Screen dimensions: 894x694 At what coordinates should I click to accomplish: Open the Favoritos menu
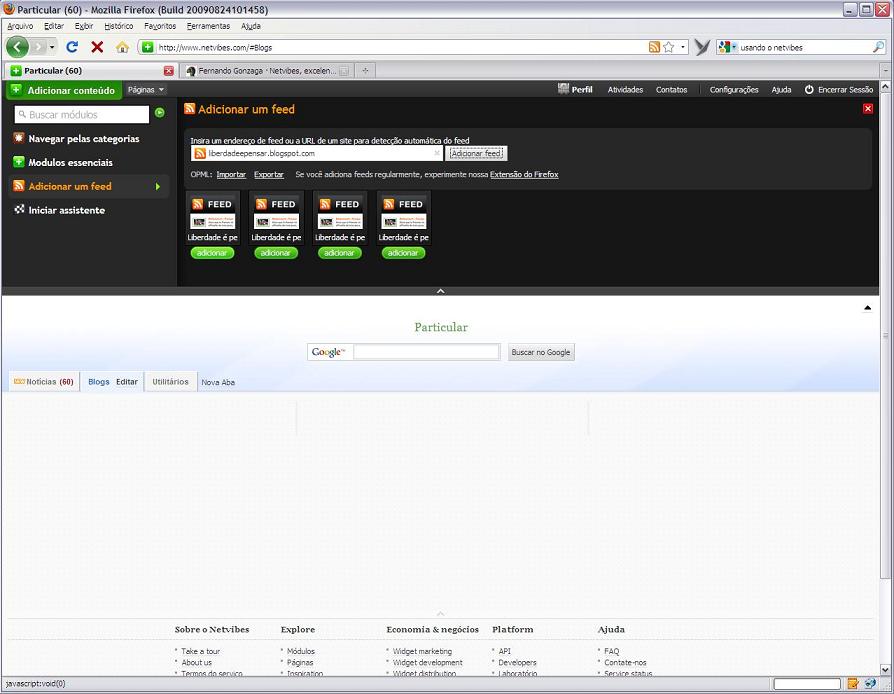point(160,26)
